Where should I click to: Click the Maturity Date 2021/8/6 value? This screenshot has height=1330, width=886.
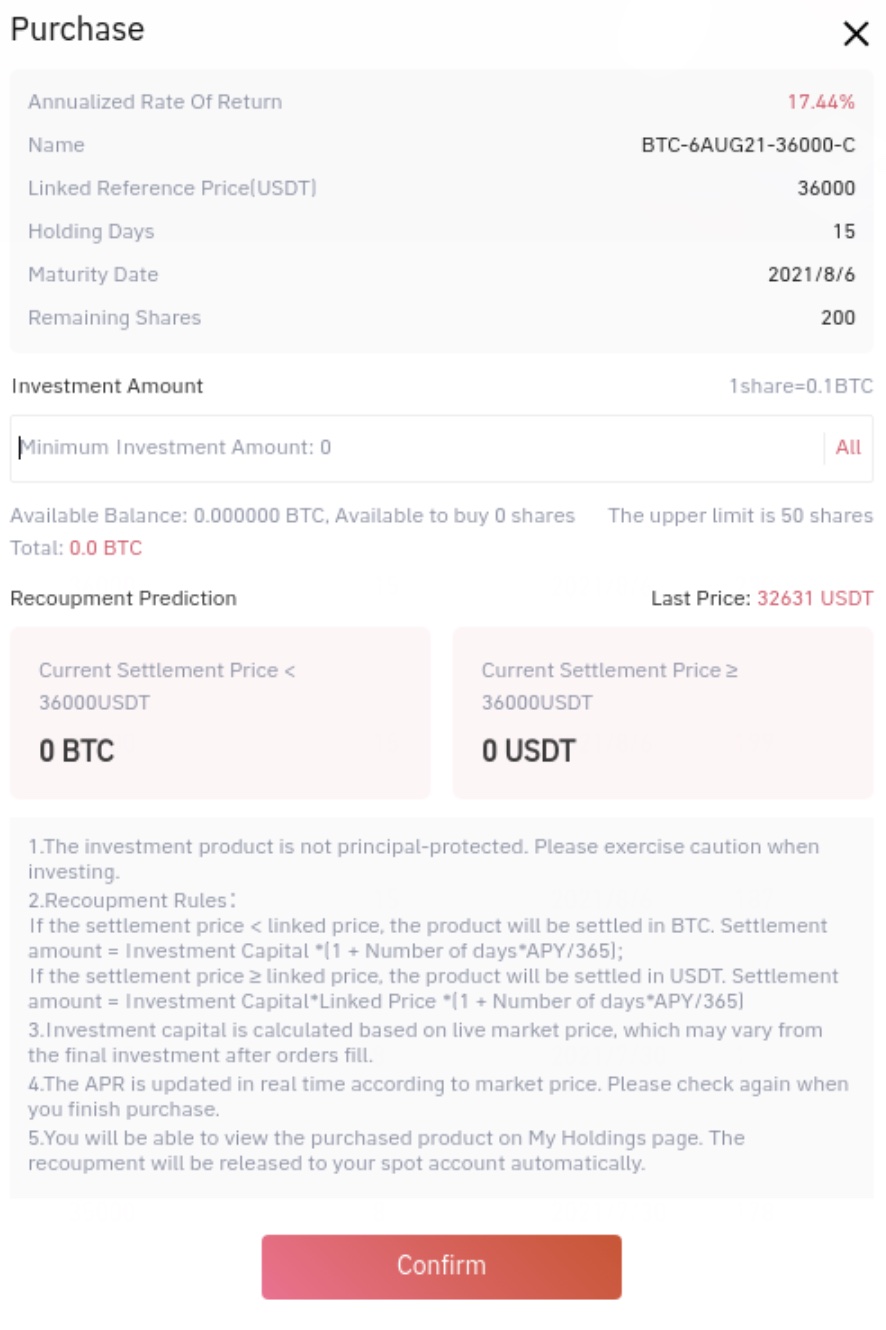pyautogui.click(x=811, y=275)
